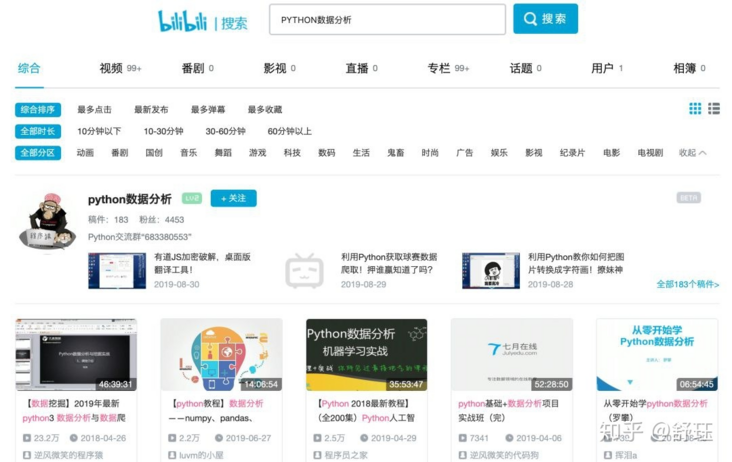This screenshot has height=462, width=732.
Task: Filter by 动画 category
Action: pos(85,153)
